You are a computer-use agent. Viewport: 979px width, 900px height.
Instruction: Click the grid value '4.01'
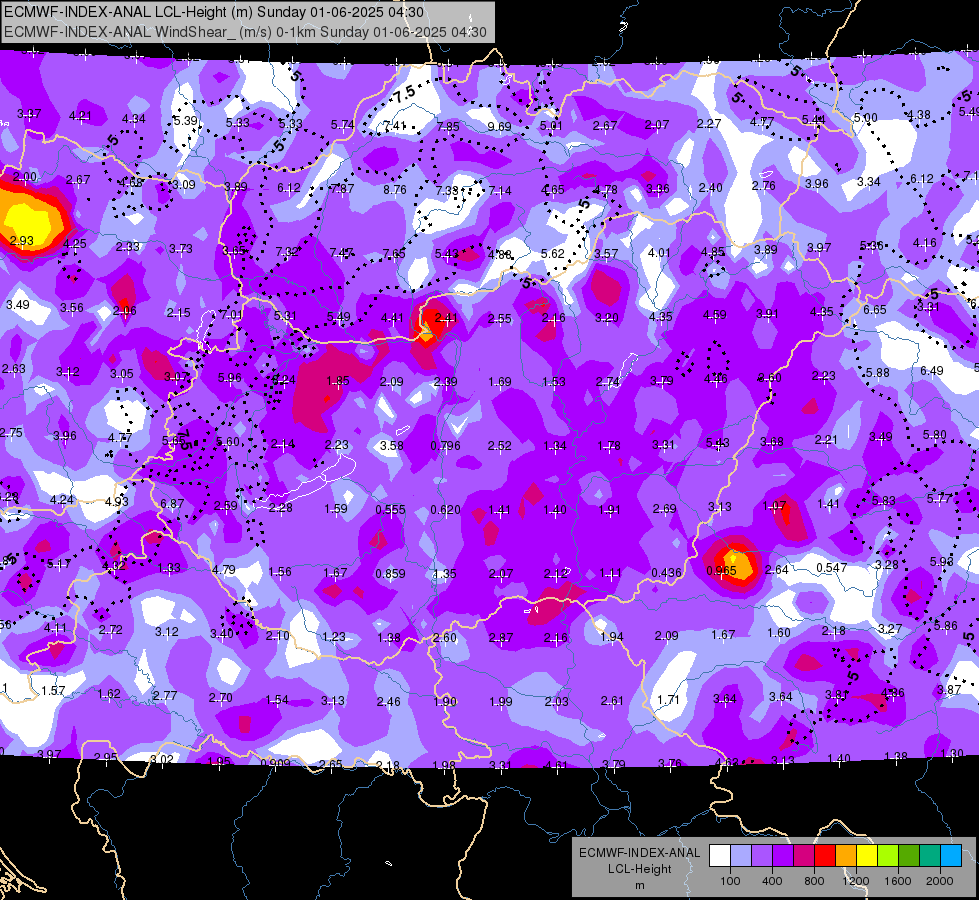click(659, 253)
